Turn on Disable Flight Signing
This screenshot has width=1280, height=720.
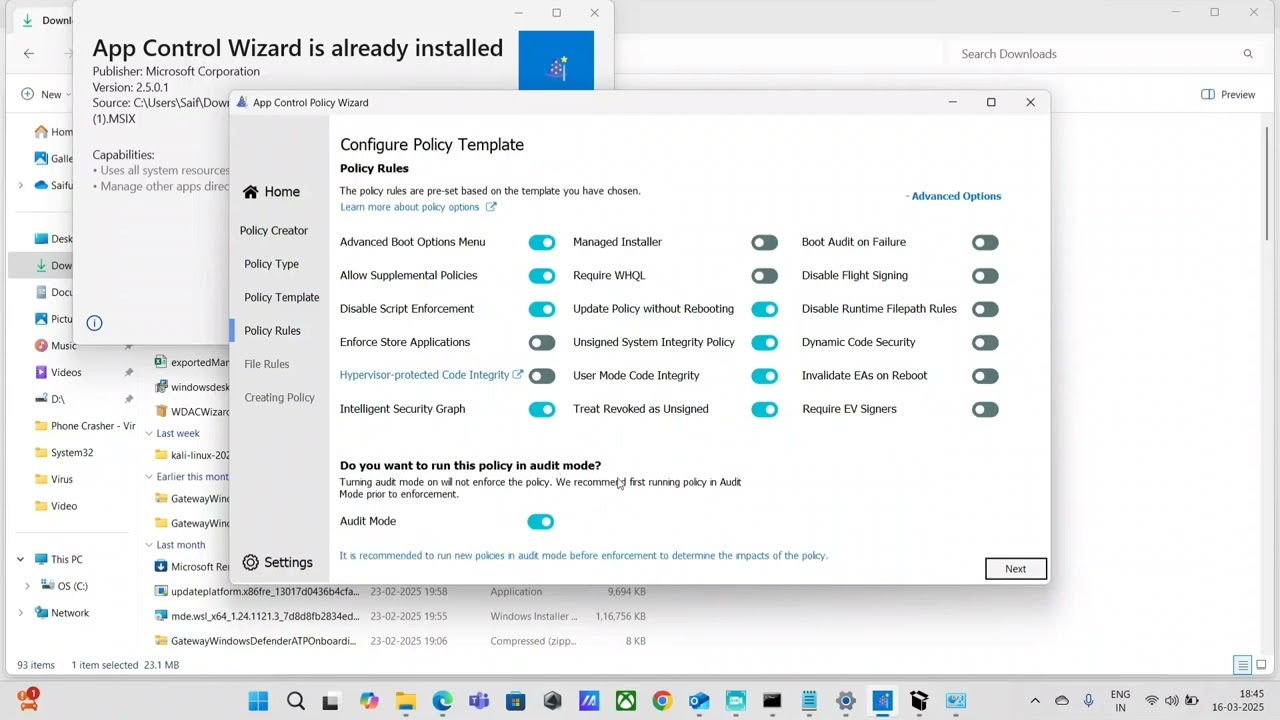tap(985, 276)
